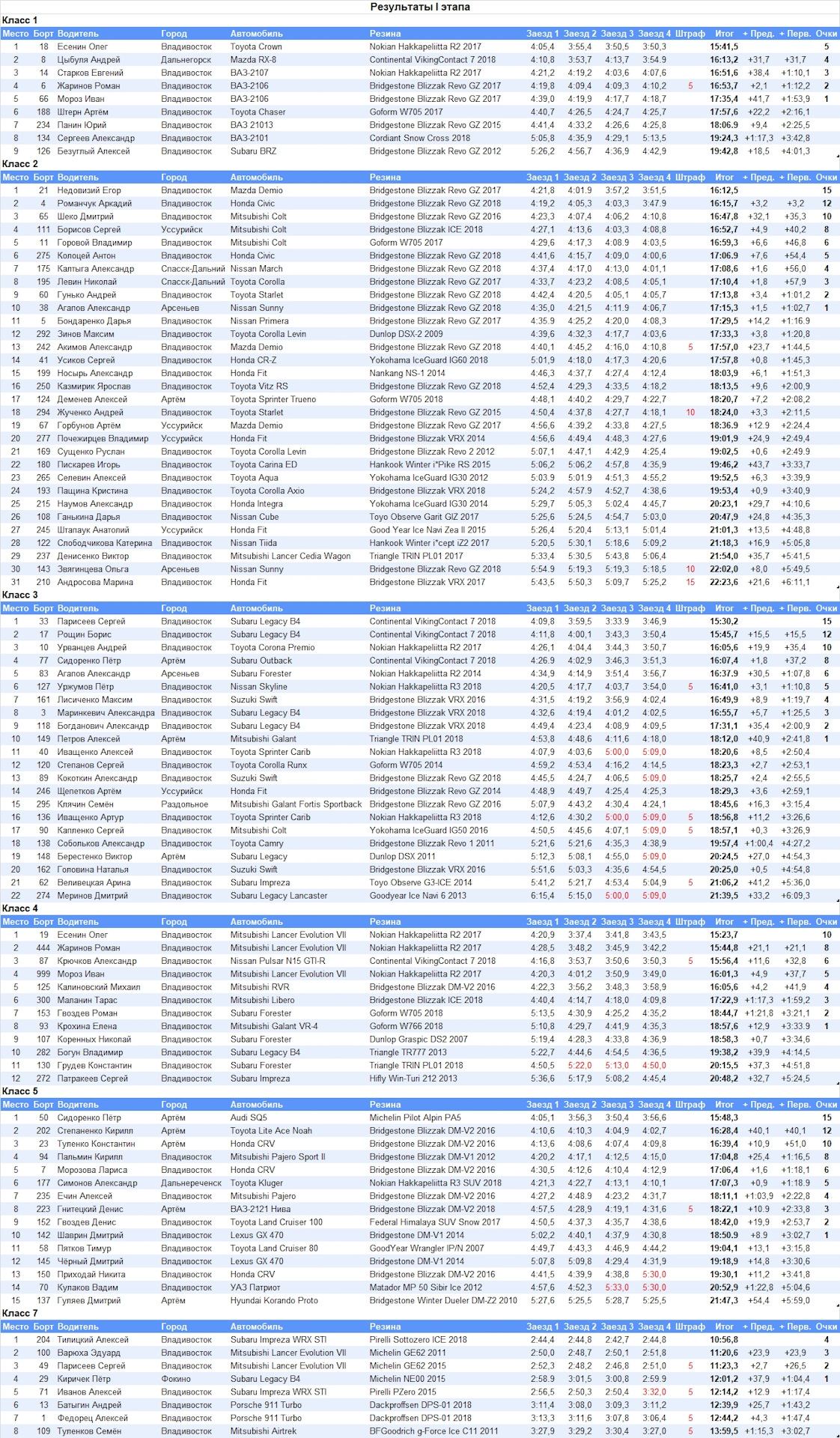
Task: Click the "Результаты I этапа" title
Action: tap(420, 7)
